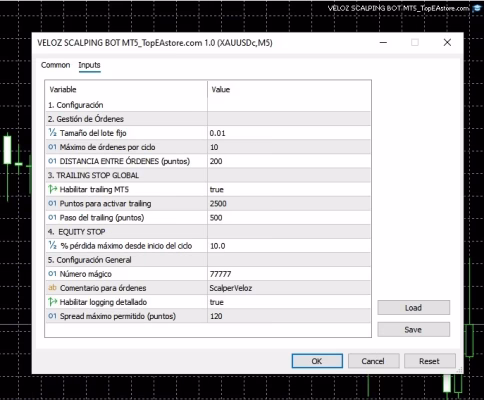Click the 'Spread máximo permitido (puntos)' label
The image size is (484, 400).
pyautogui.click(x=118, y=316)
